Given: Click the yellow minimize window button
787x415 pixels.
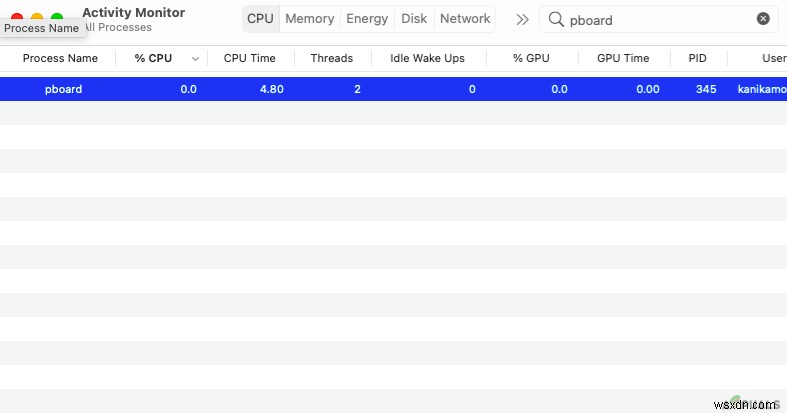Looking at the screenshot, I should pyautogui.click(x=37, y=18).
